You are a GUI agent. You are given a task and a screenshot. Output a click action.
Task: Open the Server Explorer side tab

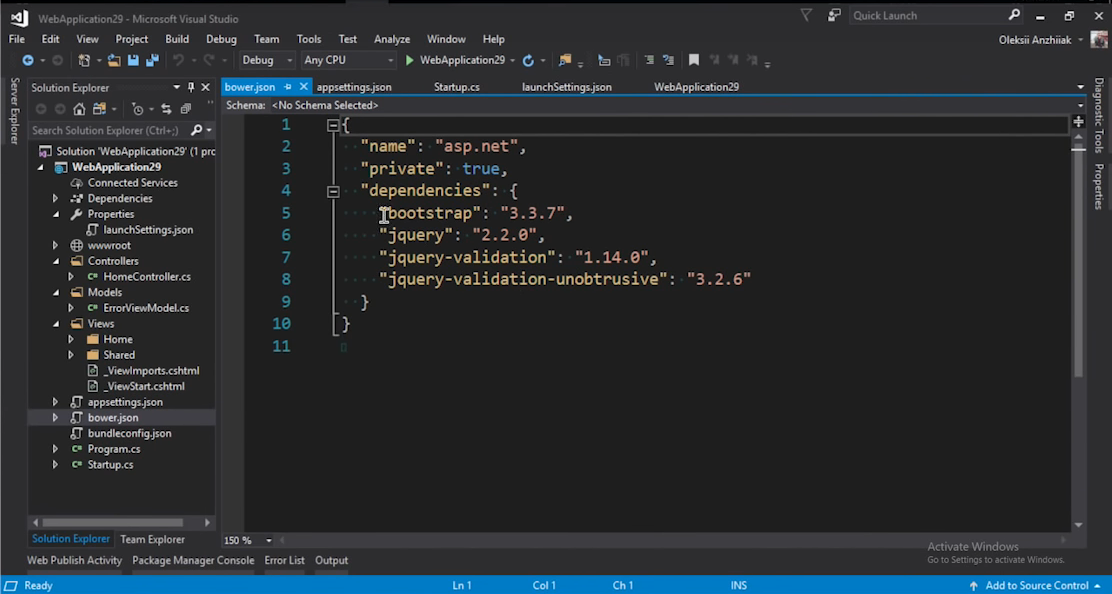[x=13, y=111]
